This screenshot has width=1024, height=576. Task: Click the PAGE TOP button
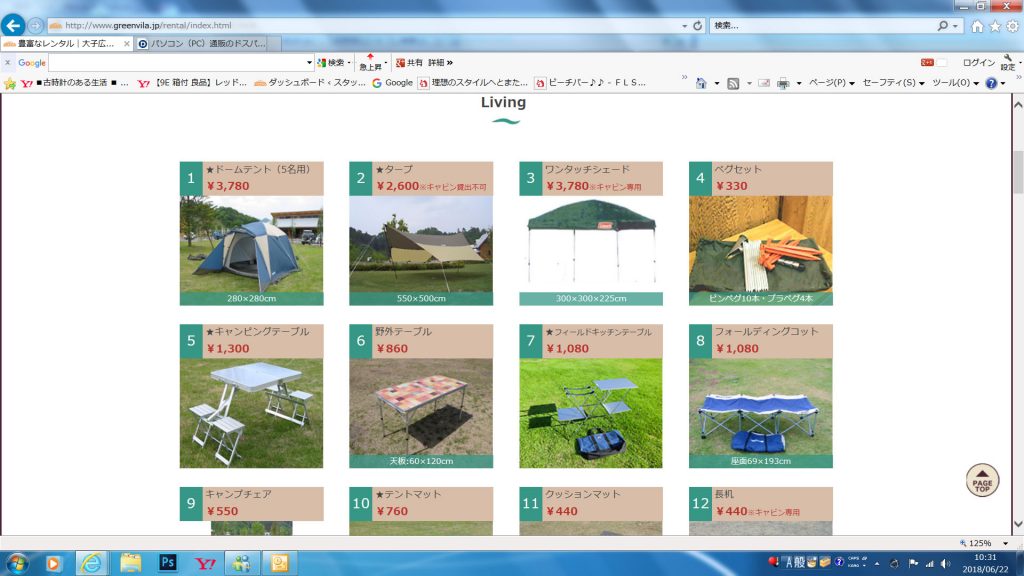[x=982, y=481]
